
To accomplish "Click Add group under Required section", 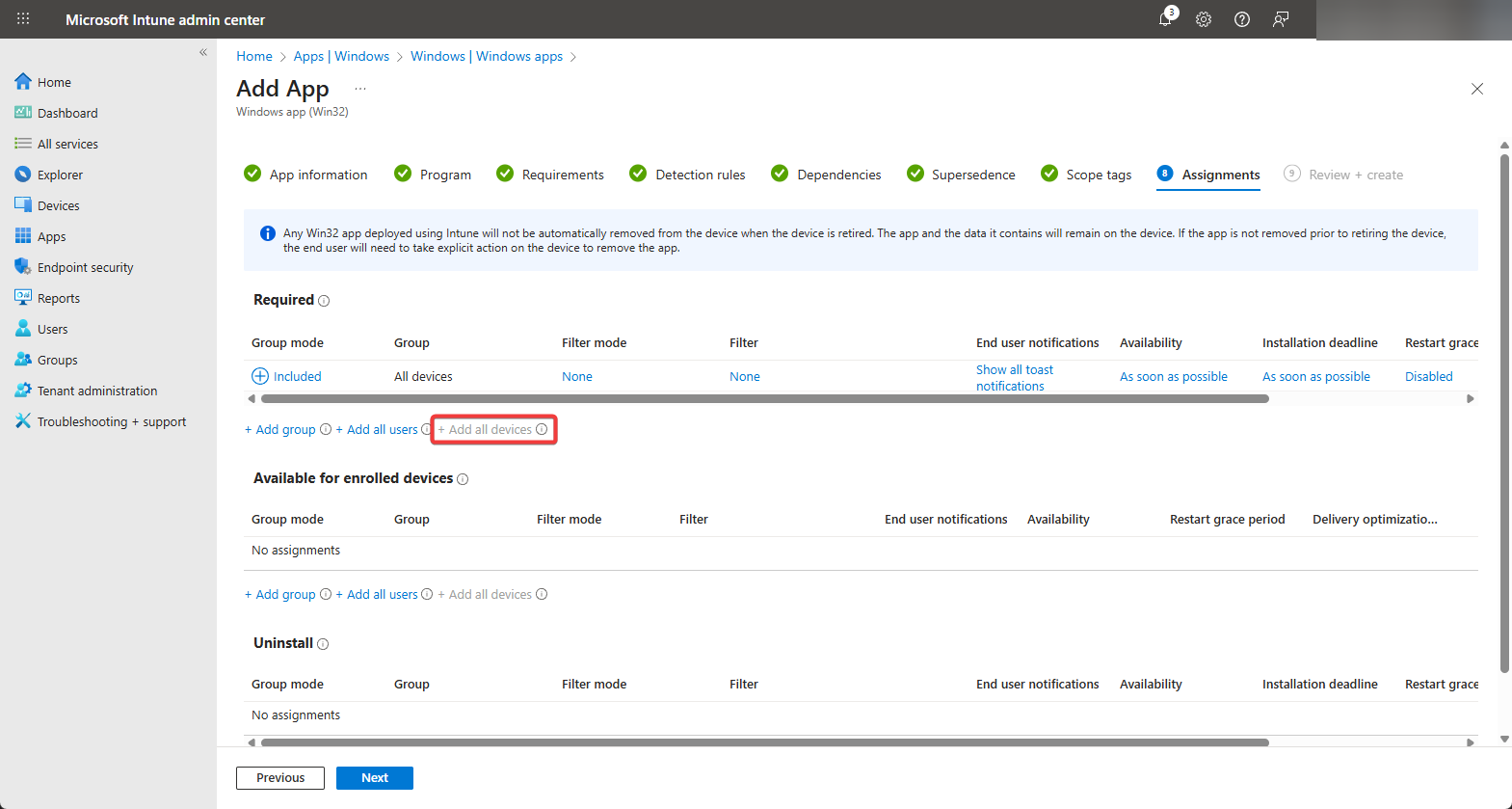I will [x=280, y=430].
